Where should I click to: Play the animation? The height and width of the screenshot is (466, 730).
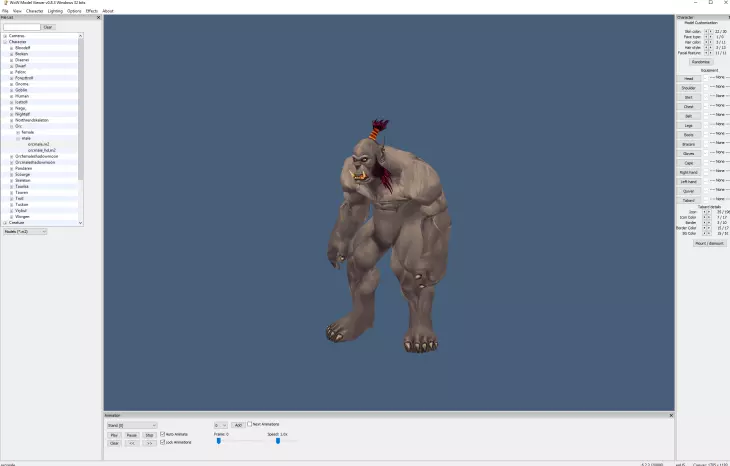click(x=114, y=435)
